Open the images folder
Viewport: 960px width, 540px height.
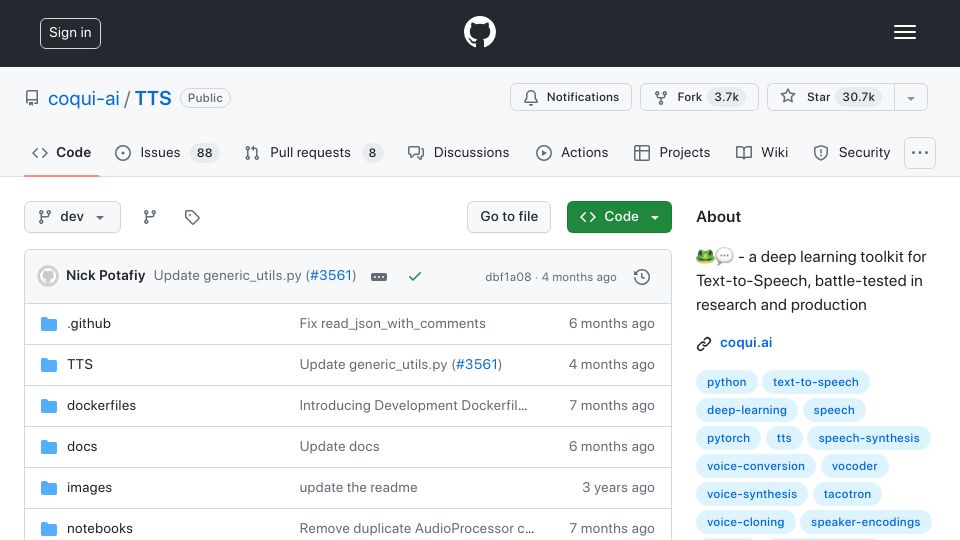pos(89,488)
